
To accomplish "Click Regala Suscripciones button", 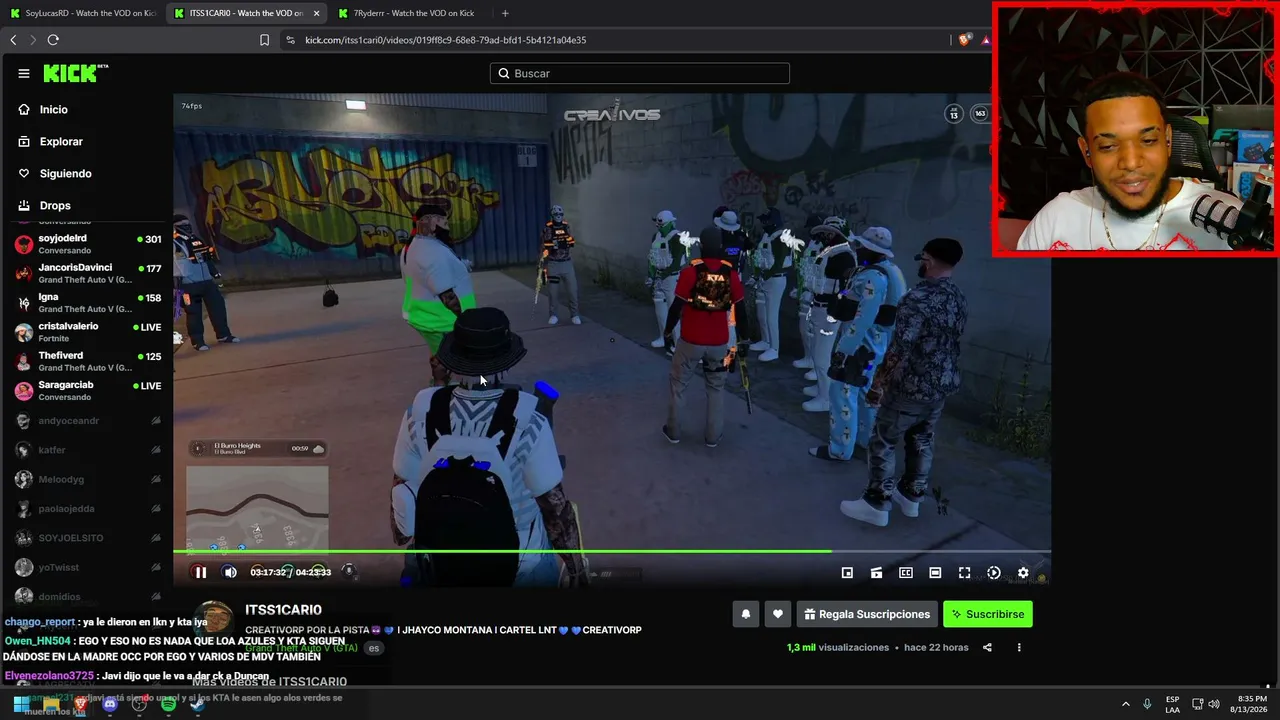I will pyautogui.click(x=867, y=614).
